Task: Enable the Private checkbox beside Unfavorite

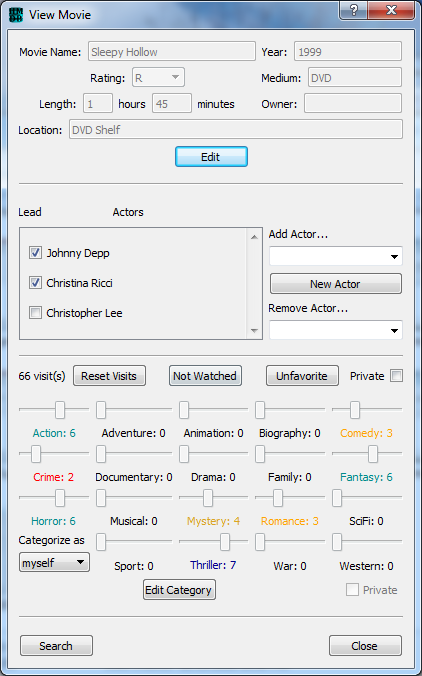Action: (396, 376)
